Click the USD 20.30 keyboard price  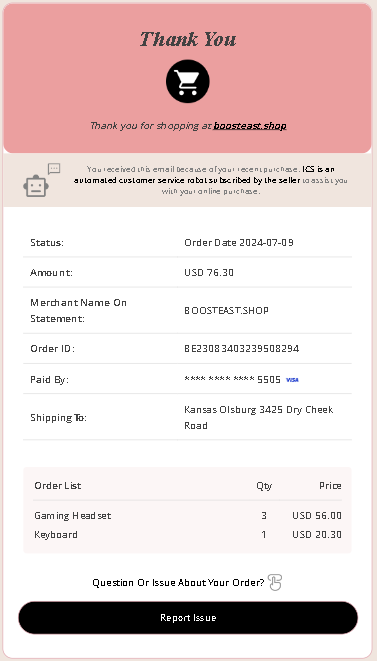pyautogui.click(x=317, y=535)
